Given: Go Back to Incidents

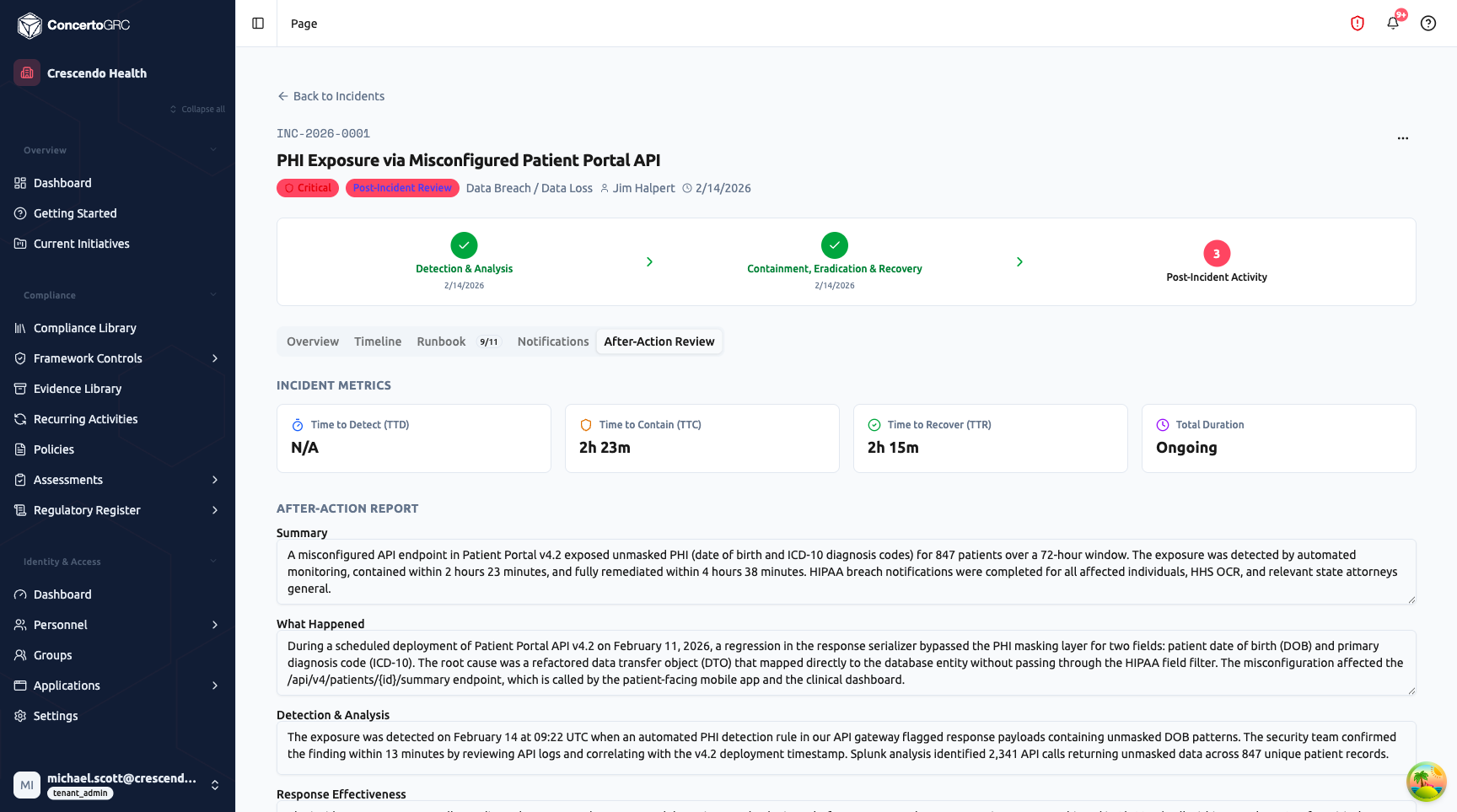Looking at the screenshot, I should click(331, 96).
